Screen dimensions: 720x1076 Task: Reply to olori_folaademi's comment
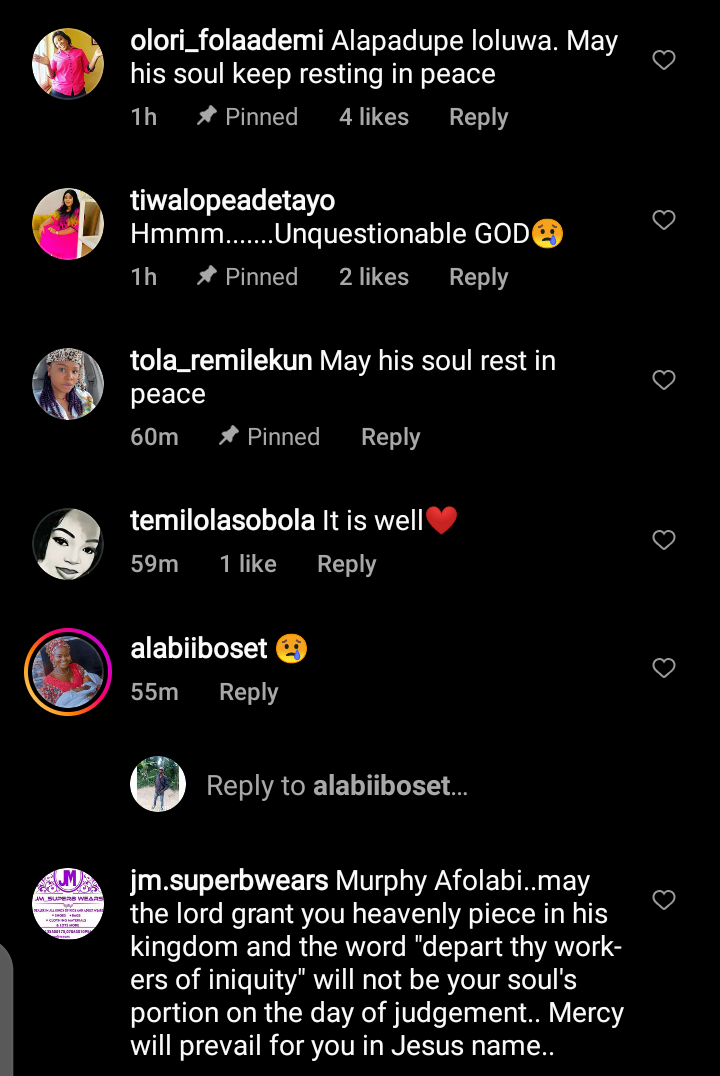click(478, 117)
